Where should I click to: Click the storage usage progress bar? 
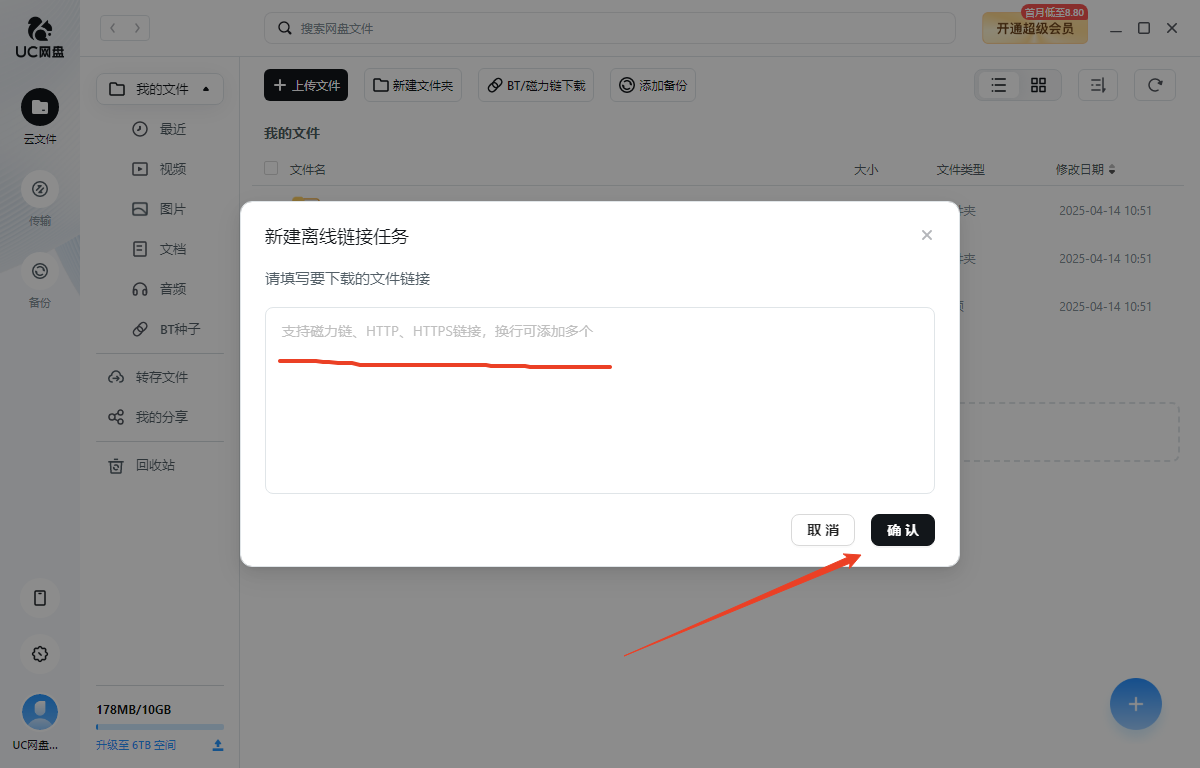coord(160,727)
